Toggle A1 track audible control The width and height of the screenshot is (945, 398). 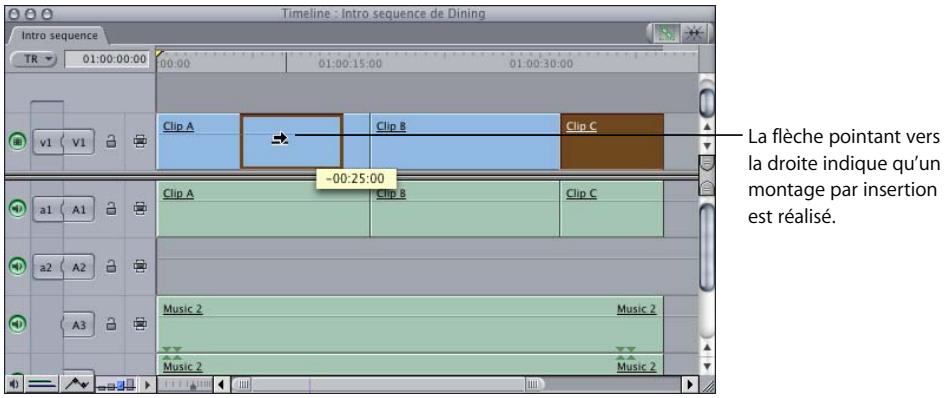click(17, 209)
